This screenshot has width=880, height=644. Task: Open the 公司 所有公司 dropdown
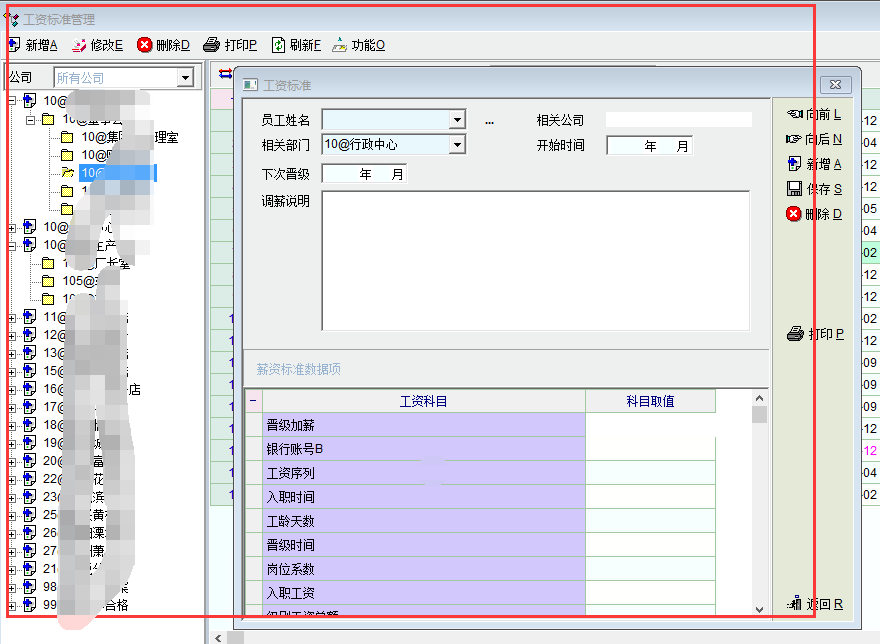[185, 78]
